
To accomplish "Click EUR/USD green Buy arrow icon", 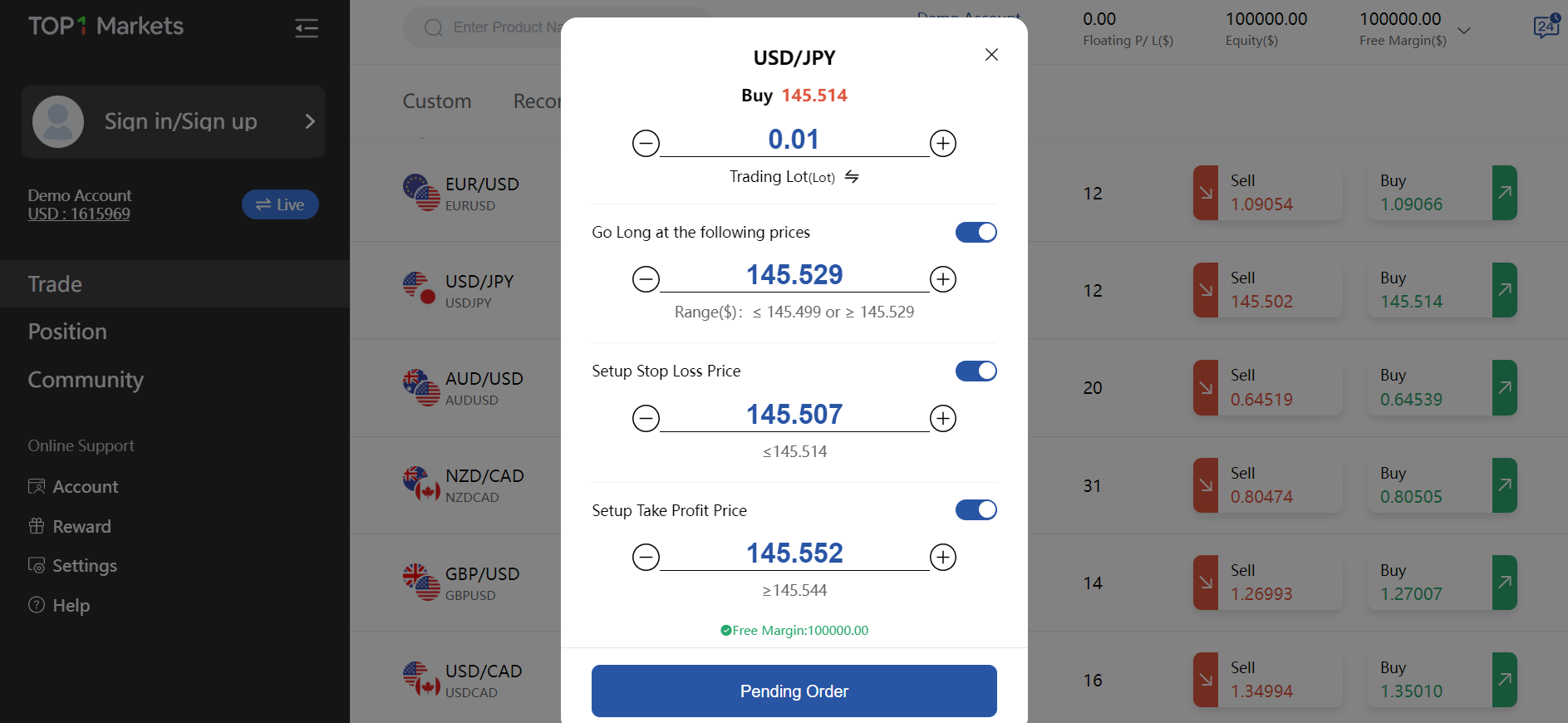I will (x=1504, y=193).
